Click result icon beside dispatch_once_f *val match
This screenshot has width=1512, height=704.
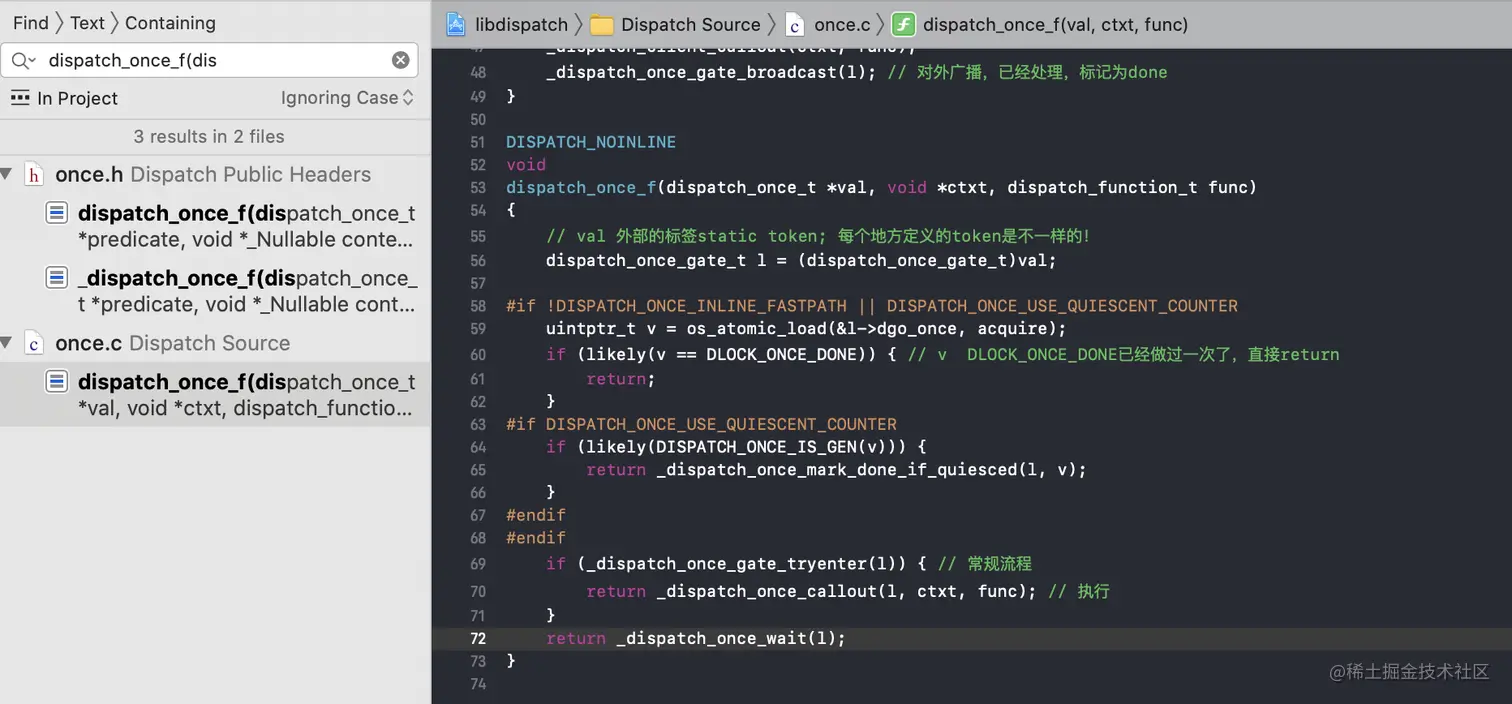pos(57,381)
